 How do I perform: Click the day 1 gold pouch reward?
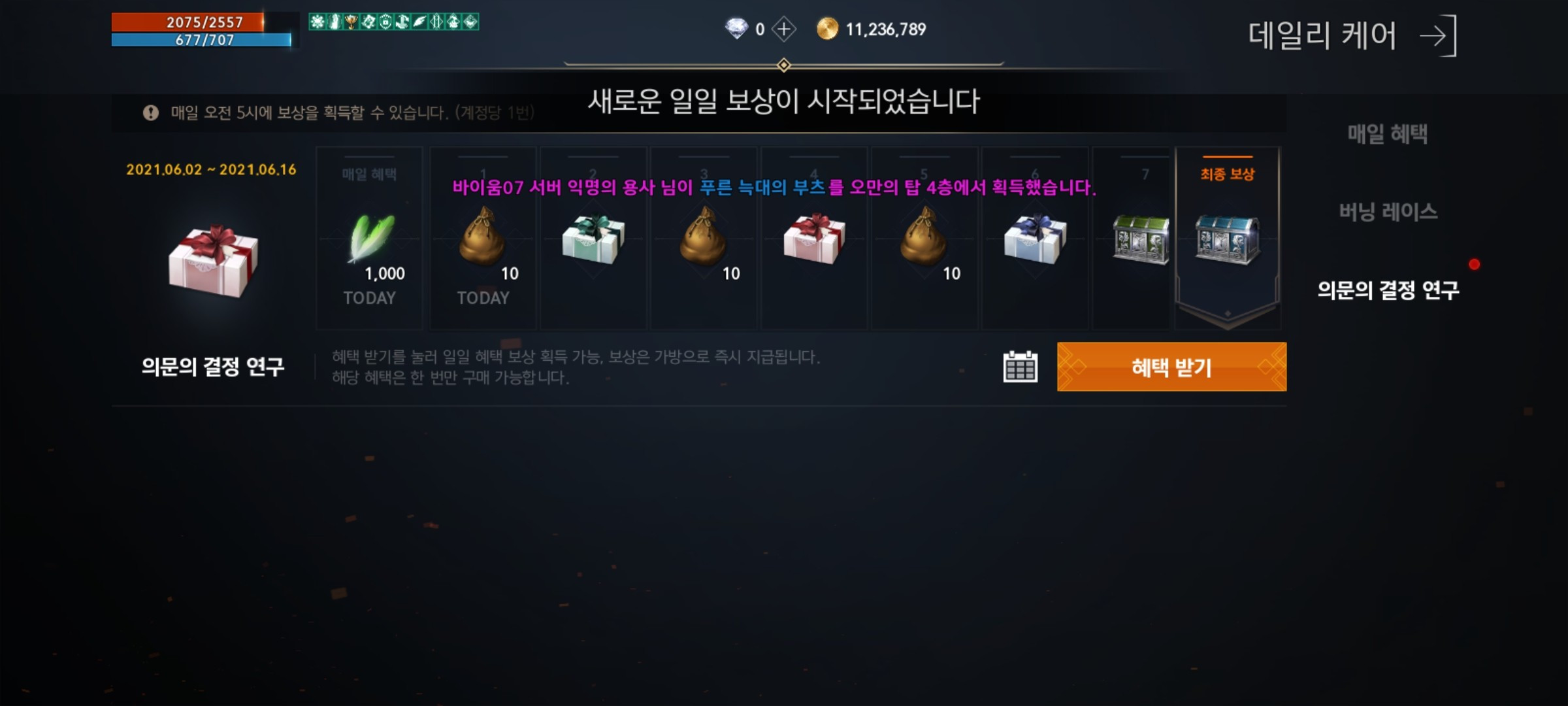(x=482, y=237)
